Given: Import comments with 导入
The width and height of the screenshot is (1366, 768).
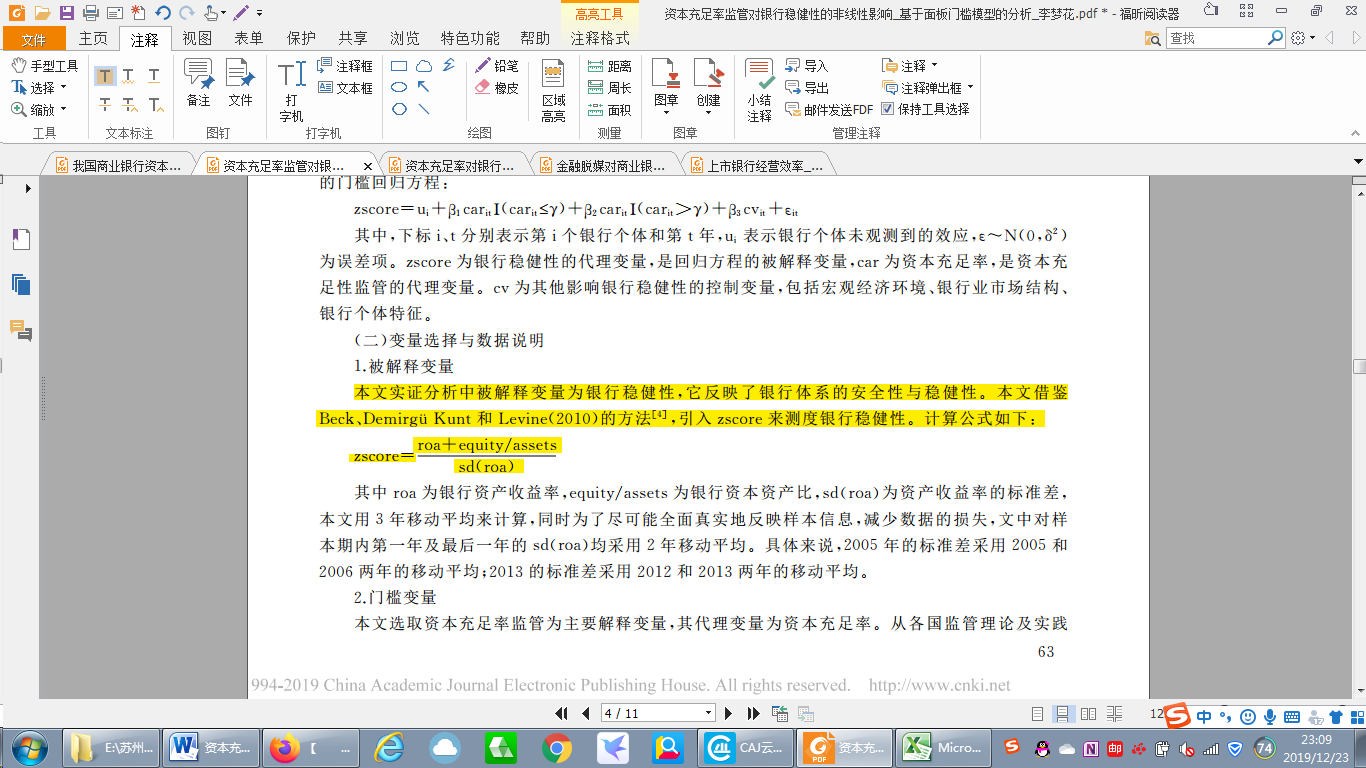Looking at the screenshot, I should coord(806,66).
